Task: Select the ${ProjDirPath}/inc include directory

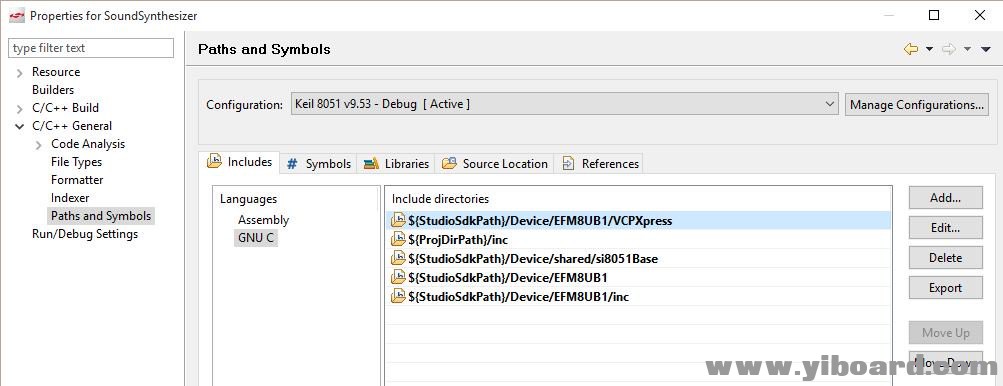Action: pyautogui.click(x=638, y=239)
